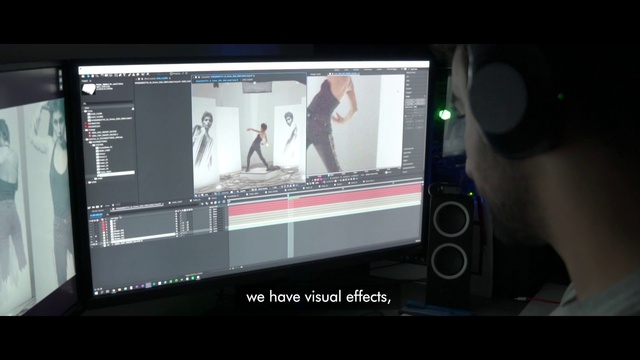
Task: Select the project item thumbnail preview
Action: coord(89,89)
